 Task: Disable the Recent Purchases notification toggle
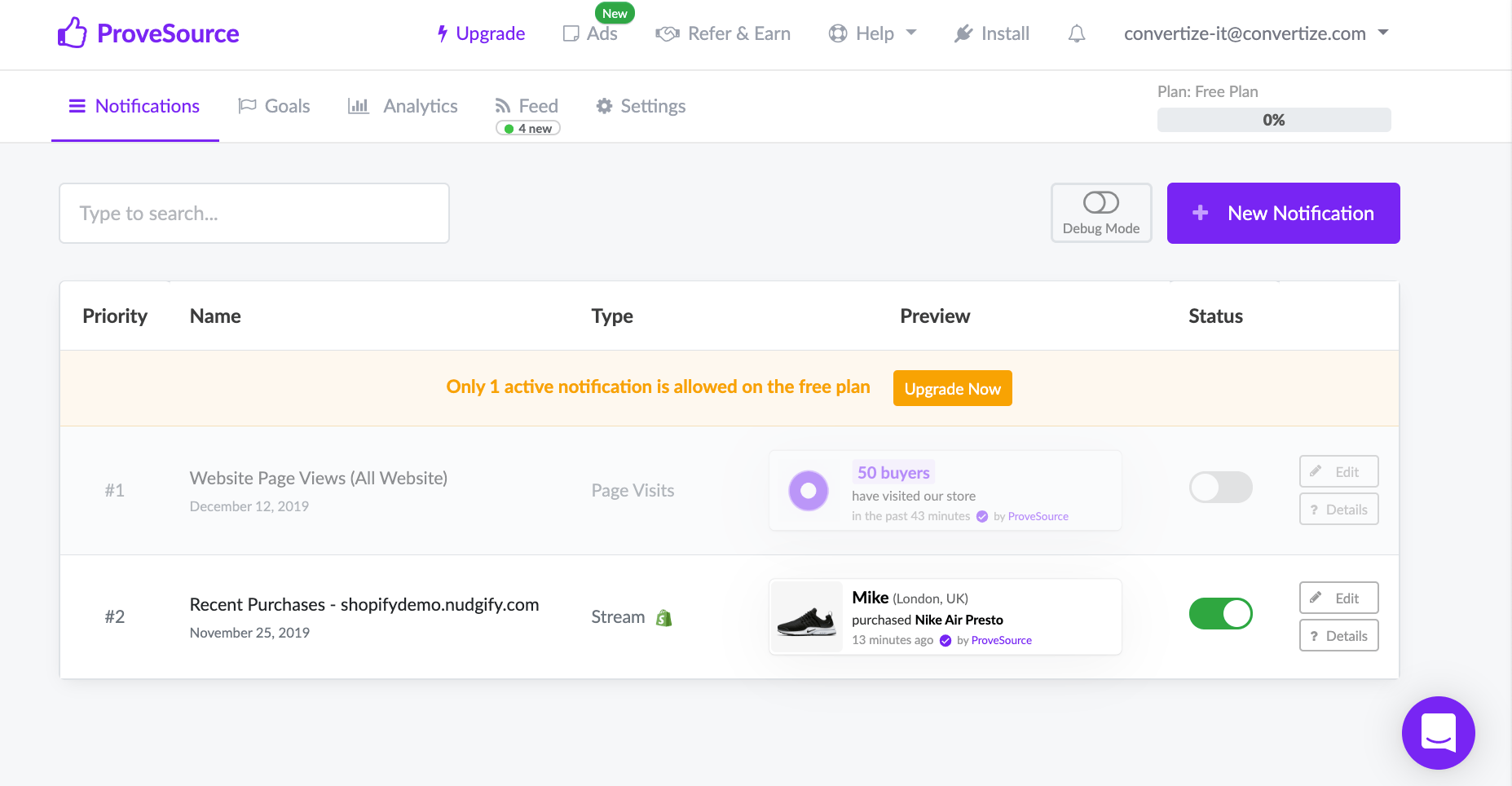(x=1221, y=614)
